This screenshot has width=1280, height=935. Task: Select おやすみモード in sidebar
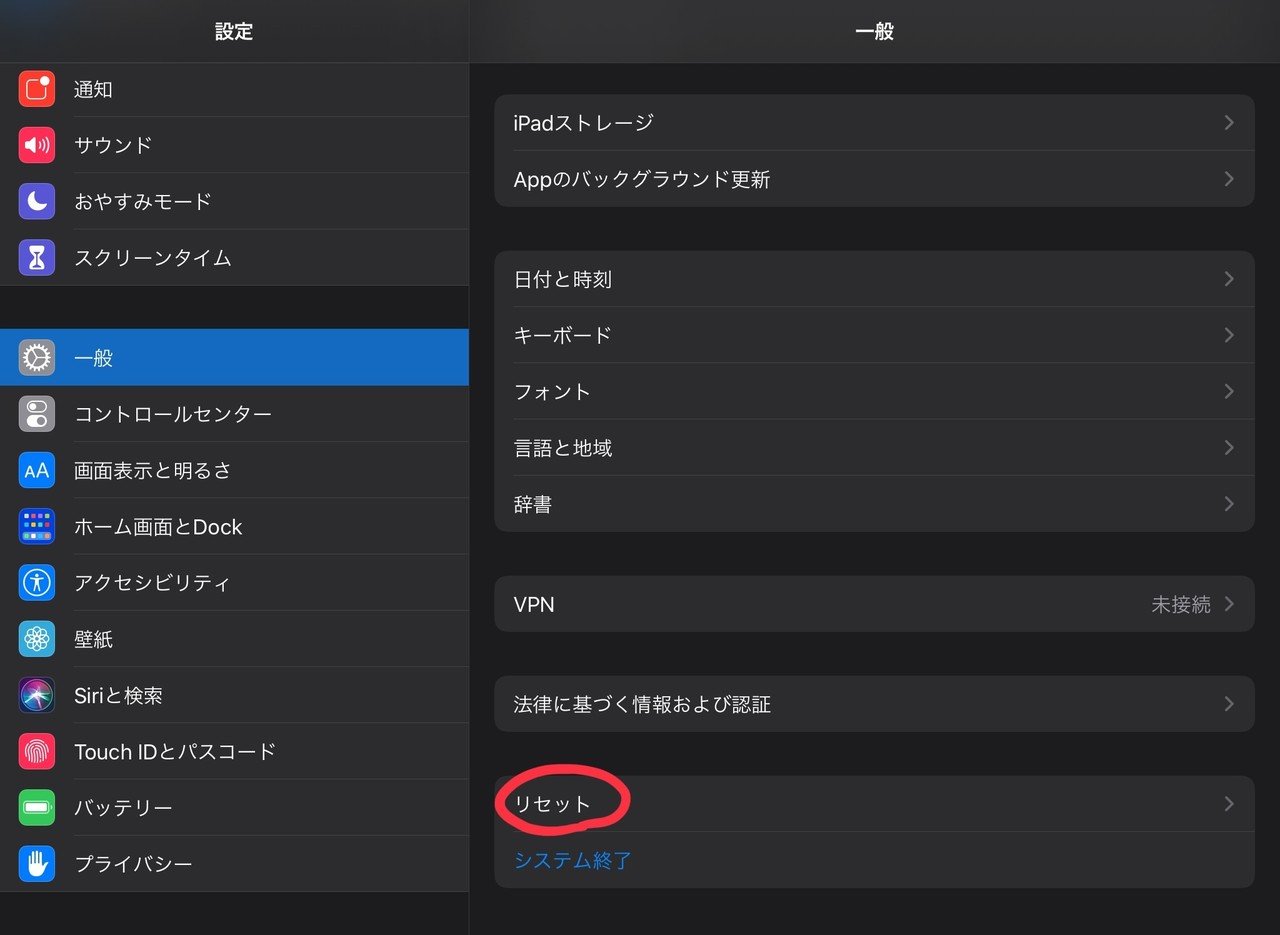[x=234, y=201]
